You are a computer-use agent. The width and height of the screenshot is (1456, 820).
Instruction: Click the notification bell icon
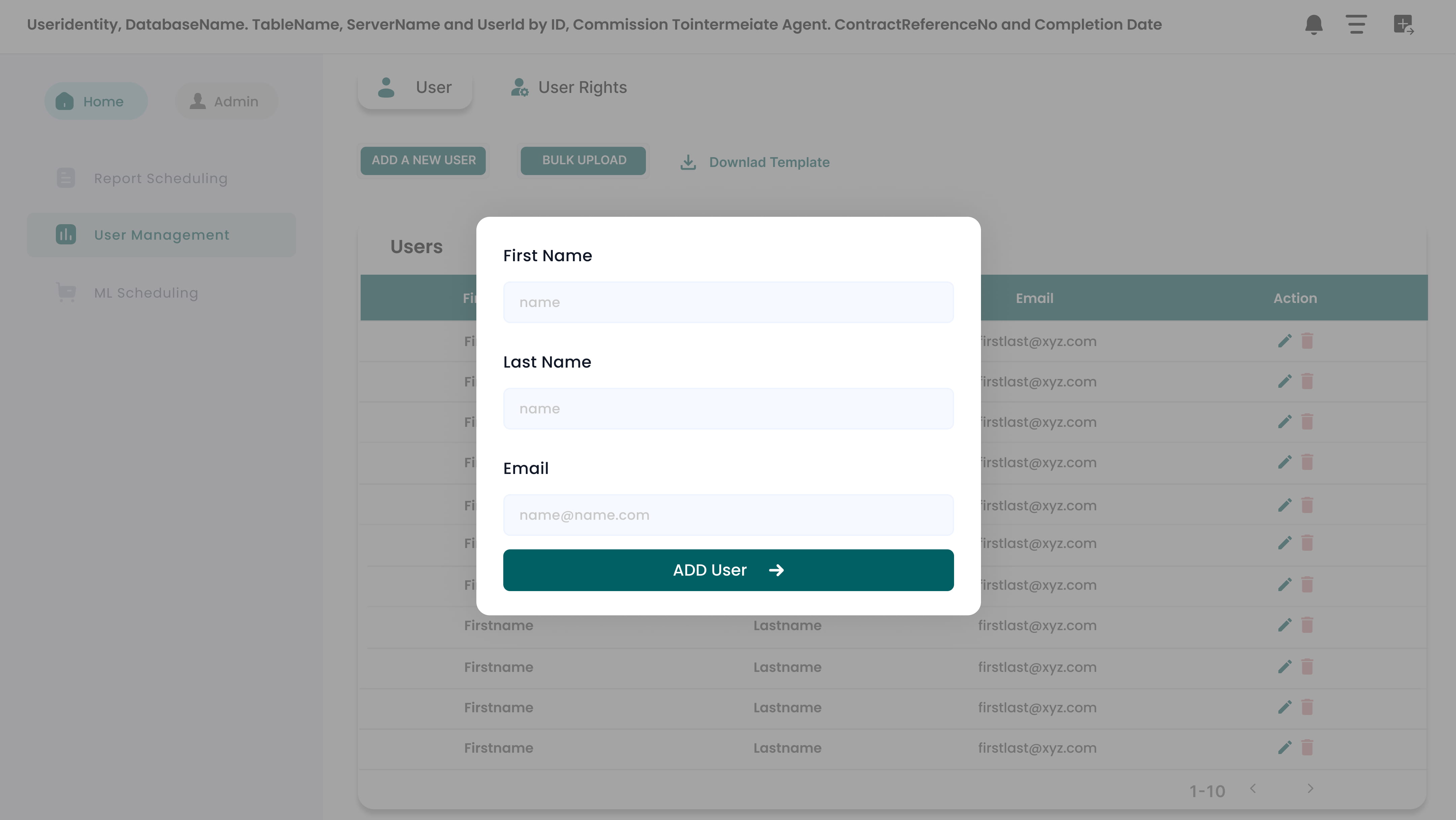(1314, 24)
